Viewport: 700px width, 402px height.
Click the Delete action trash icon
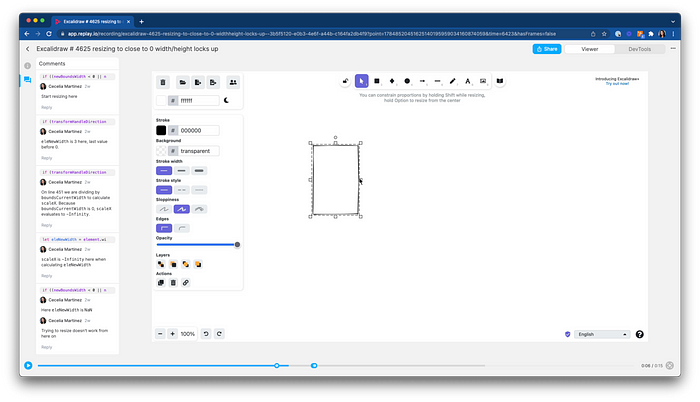coord(173,283)
